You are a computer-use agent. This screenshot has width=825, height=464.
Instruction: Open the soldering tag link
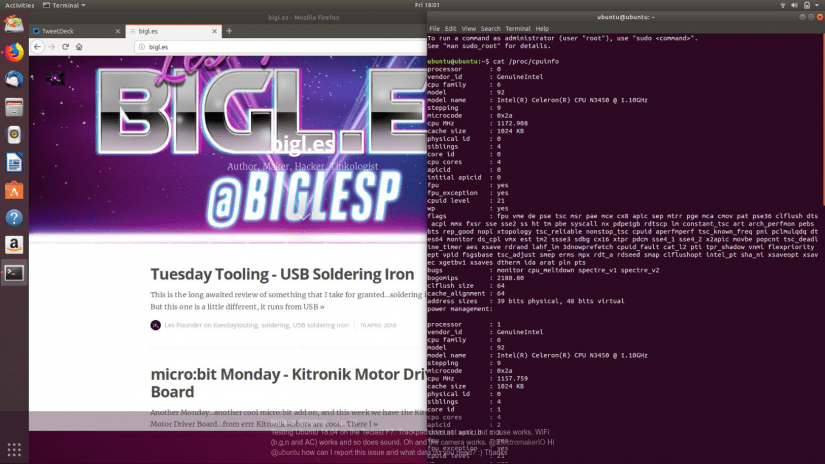point(275,325)
